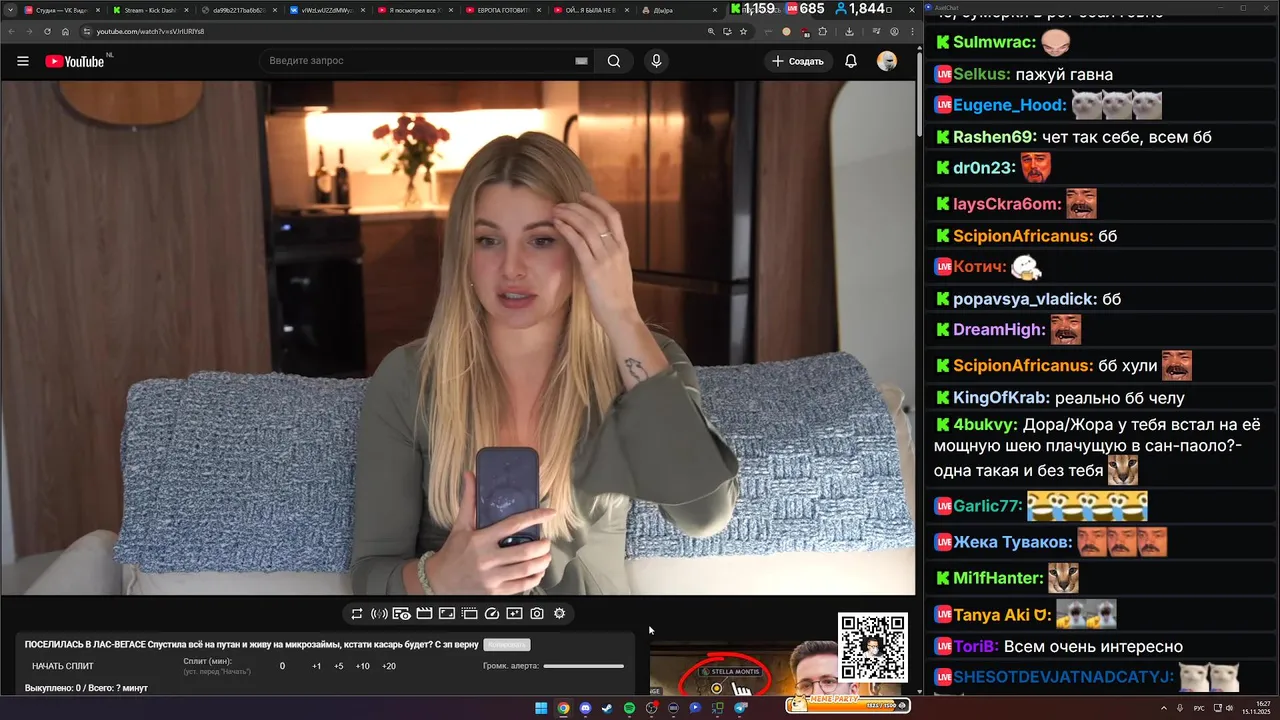The image size is (1280, 720).
Task: Open the browser extensions puzzle icon
Action: 822,31
